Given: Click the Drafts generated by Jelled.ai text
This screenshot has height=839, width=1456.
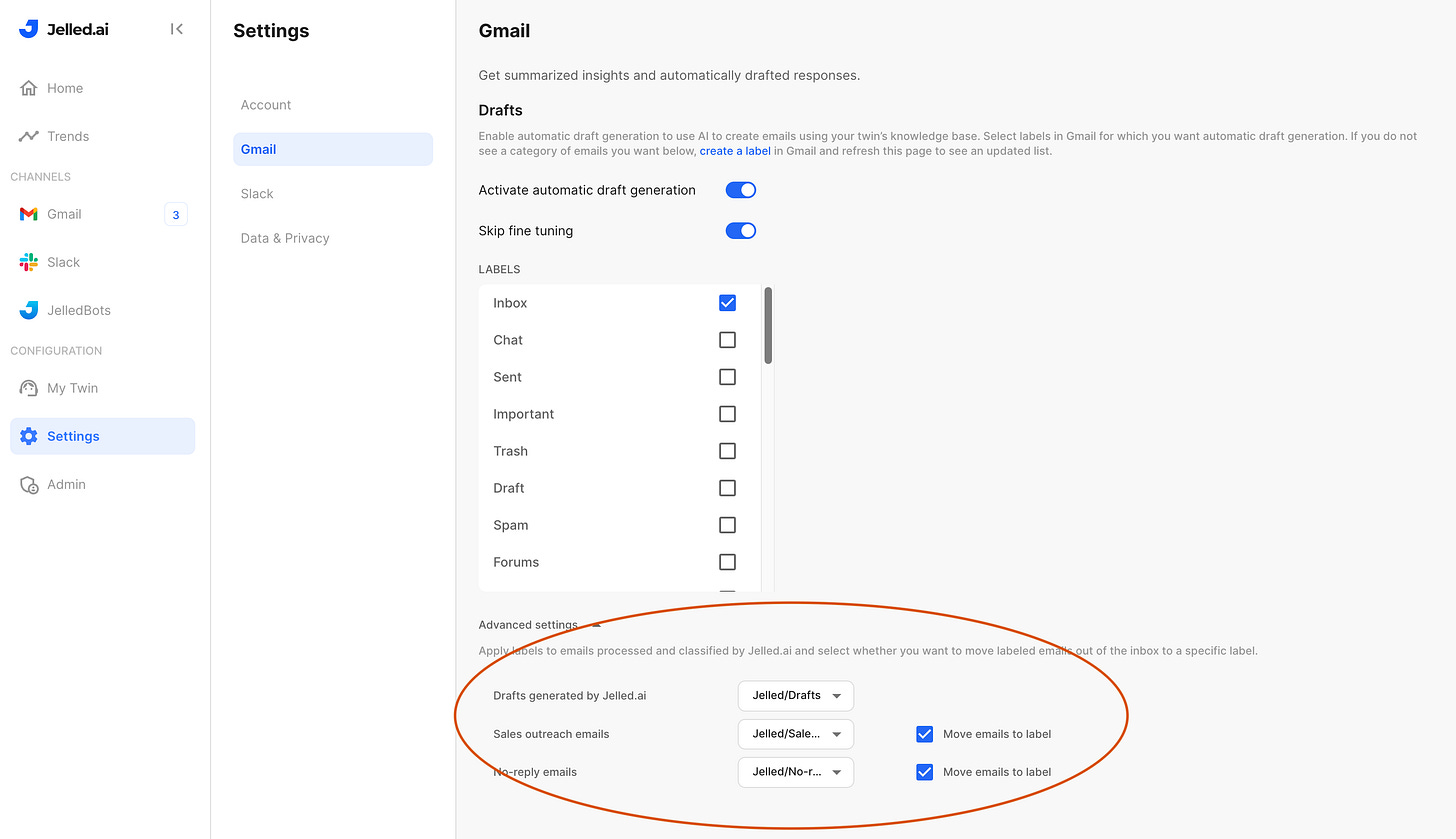Looking at the screenshot, I should 570,695.
